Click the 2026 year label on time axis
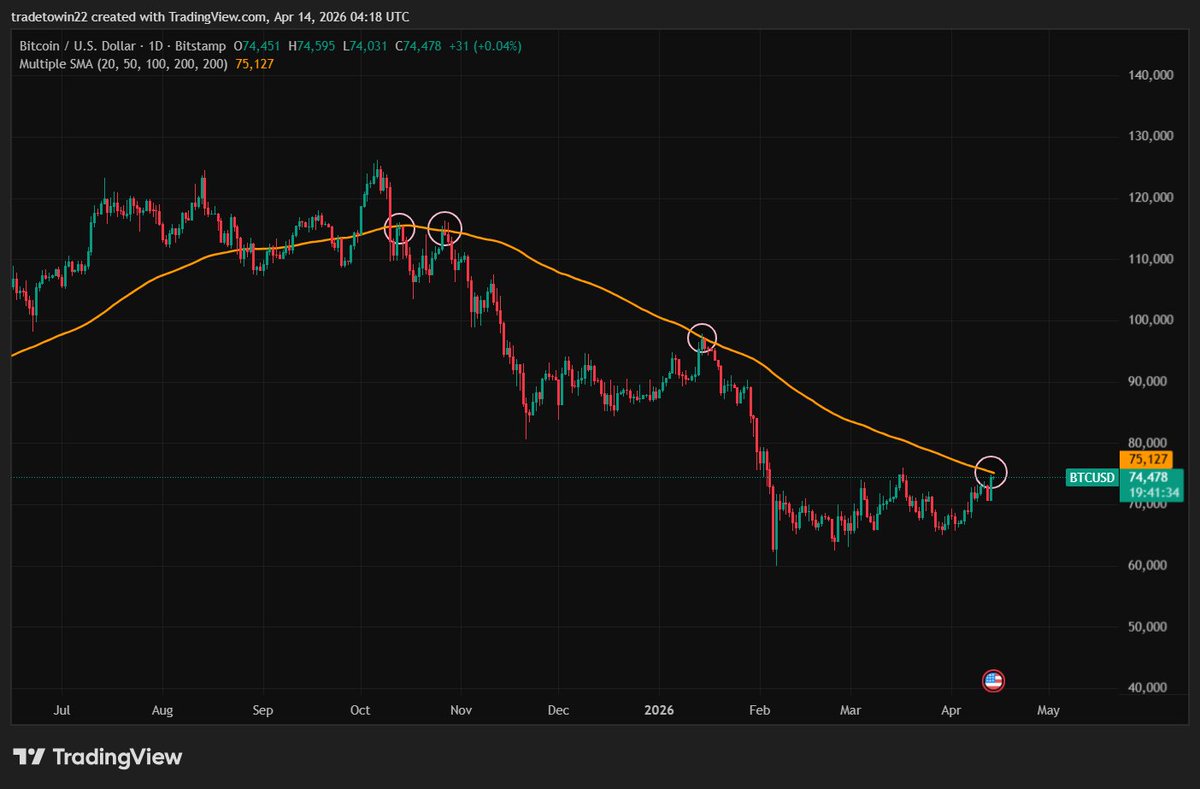This screenshot has height=789, width=1200. coord(660,710)
